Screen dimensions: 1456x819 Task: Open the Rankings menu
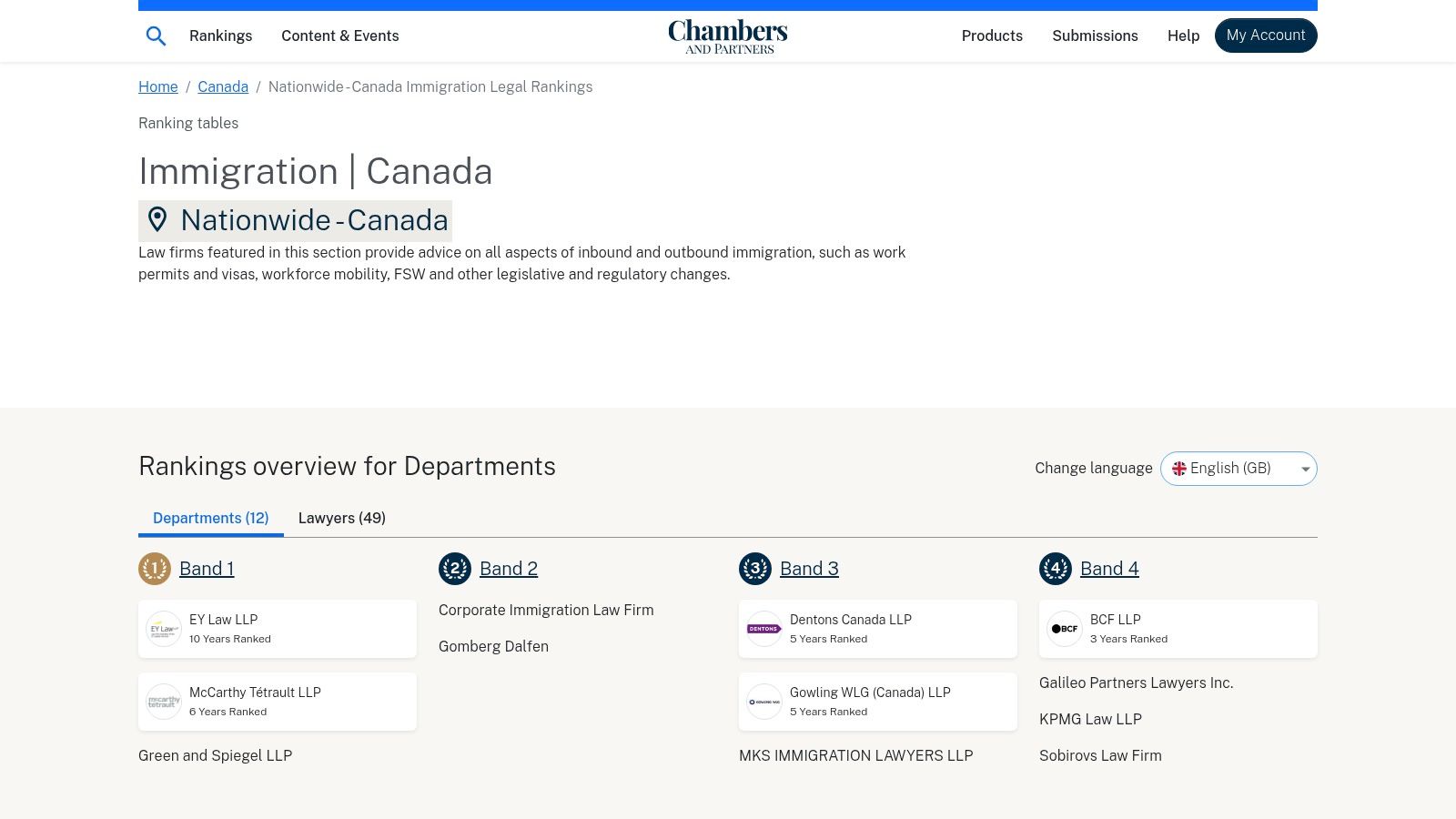[220, 35]
